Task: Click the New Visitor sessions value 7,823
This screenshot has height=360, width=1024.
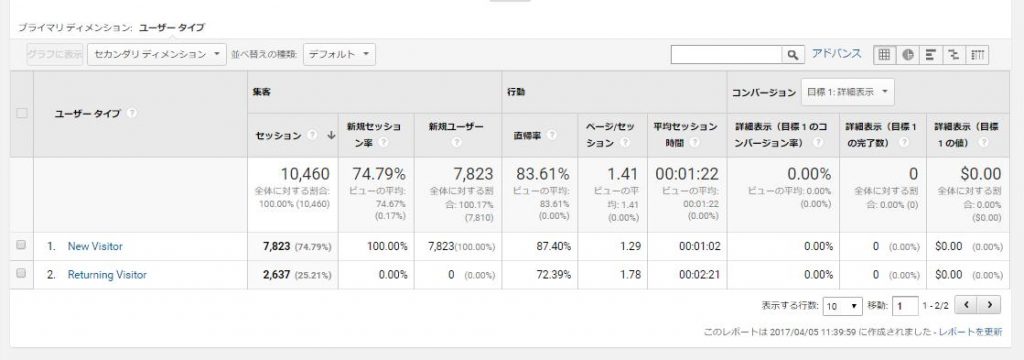Action: click(276, 246)
